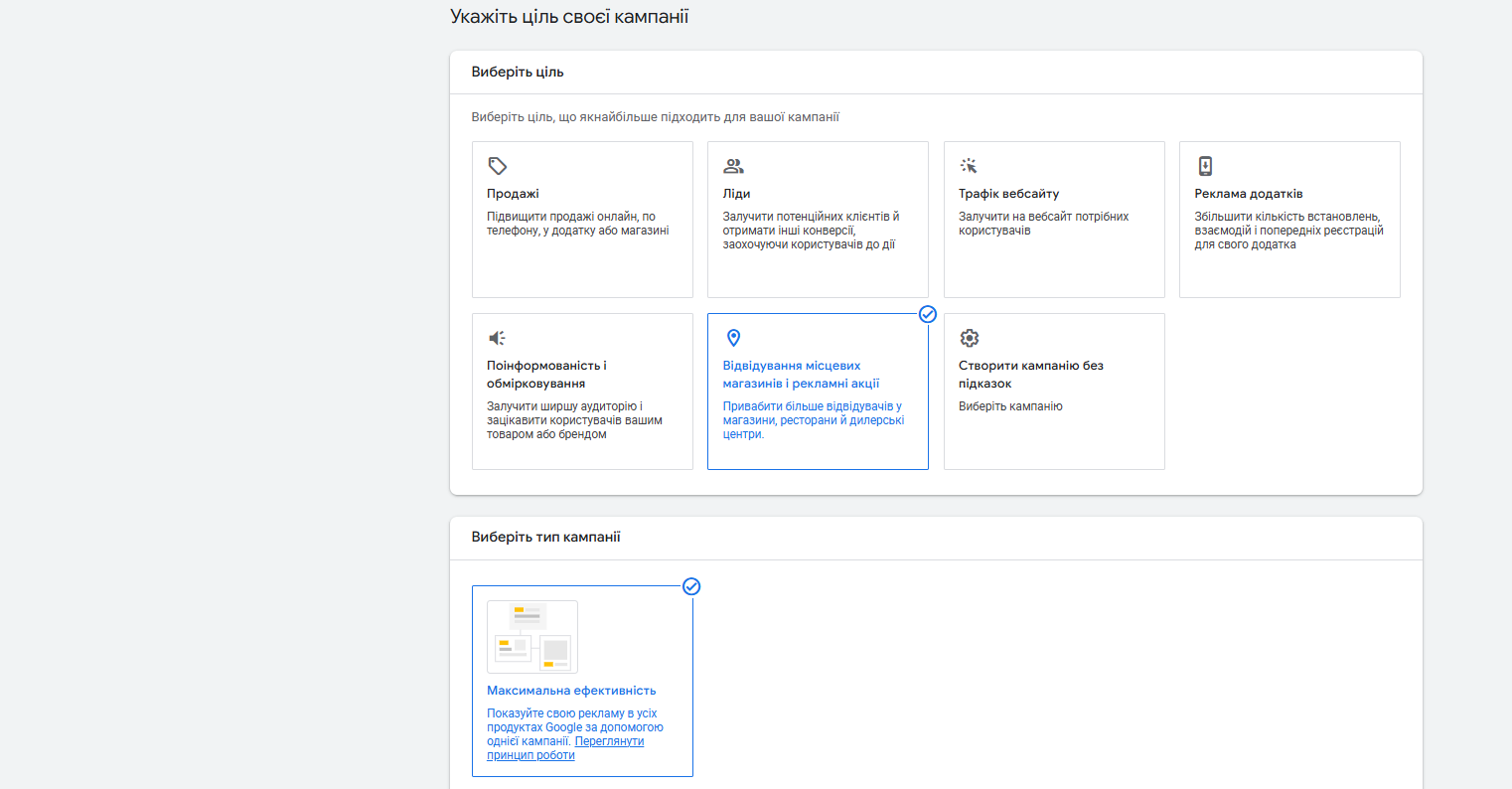Click the Виберіть тип кампанії section header

546,538
